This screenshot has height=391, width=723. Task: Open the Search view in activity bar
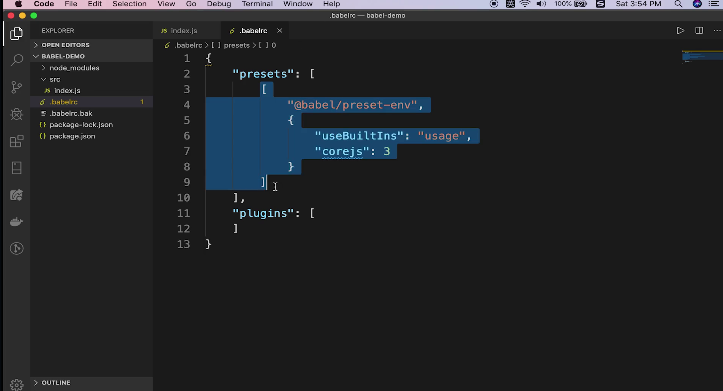pos(17,60)
